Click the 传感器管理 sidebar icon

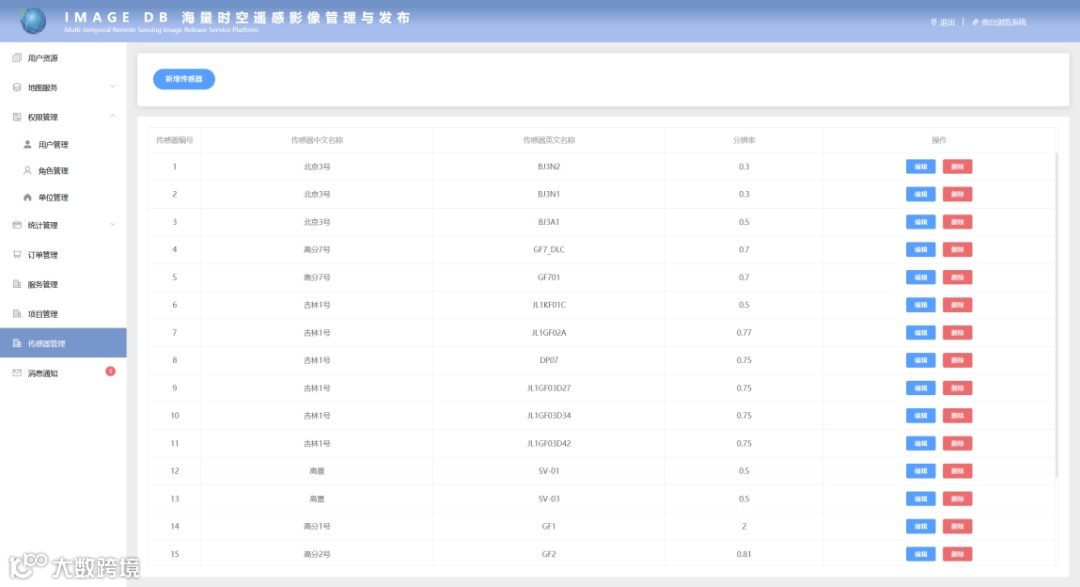pyautogui.click(x=17, y=343)
